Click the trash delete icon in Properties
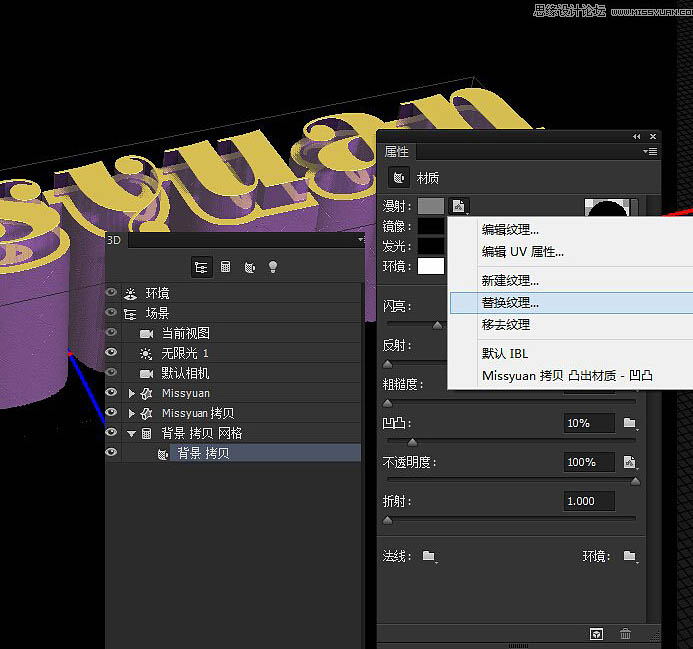This screenshot has width=693, height=649. click(x=625, y=634)
